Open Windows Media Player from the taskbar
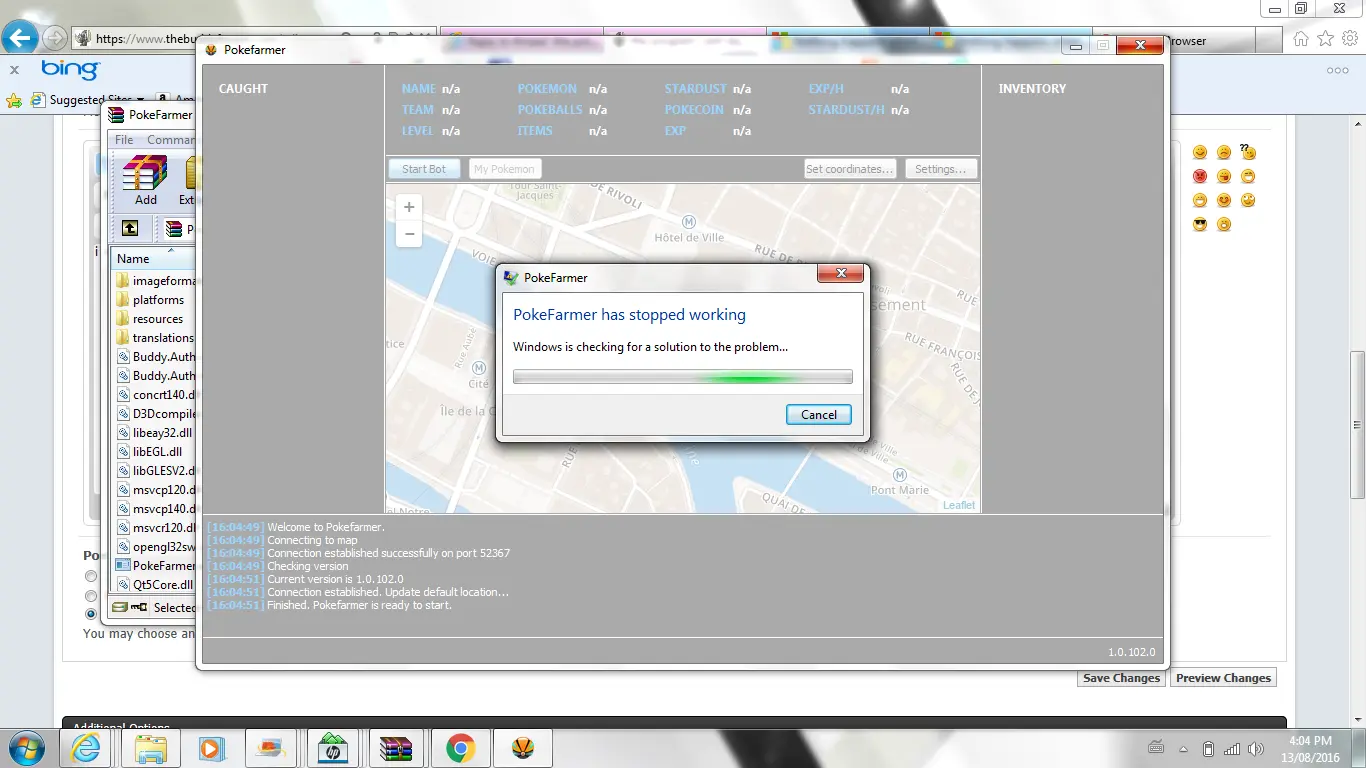1366x768 pixels. 211,748
